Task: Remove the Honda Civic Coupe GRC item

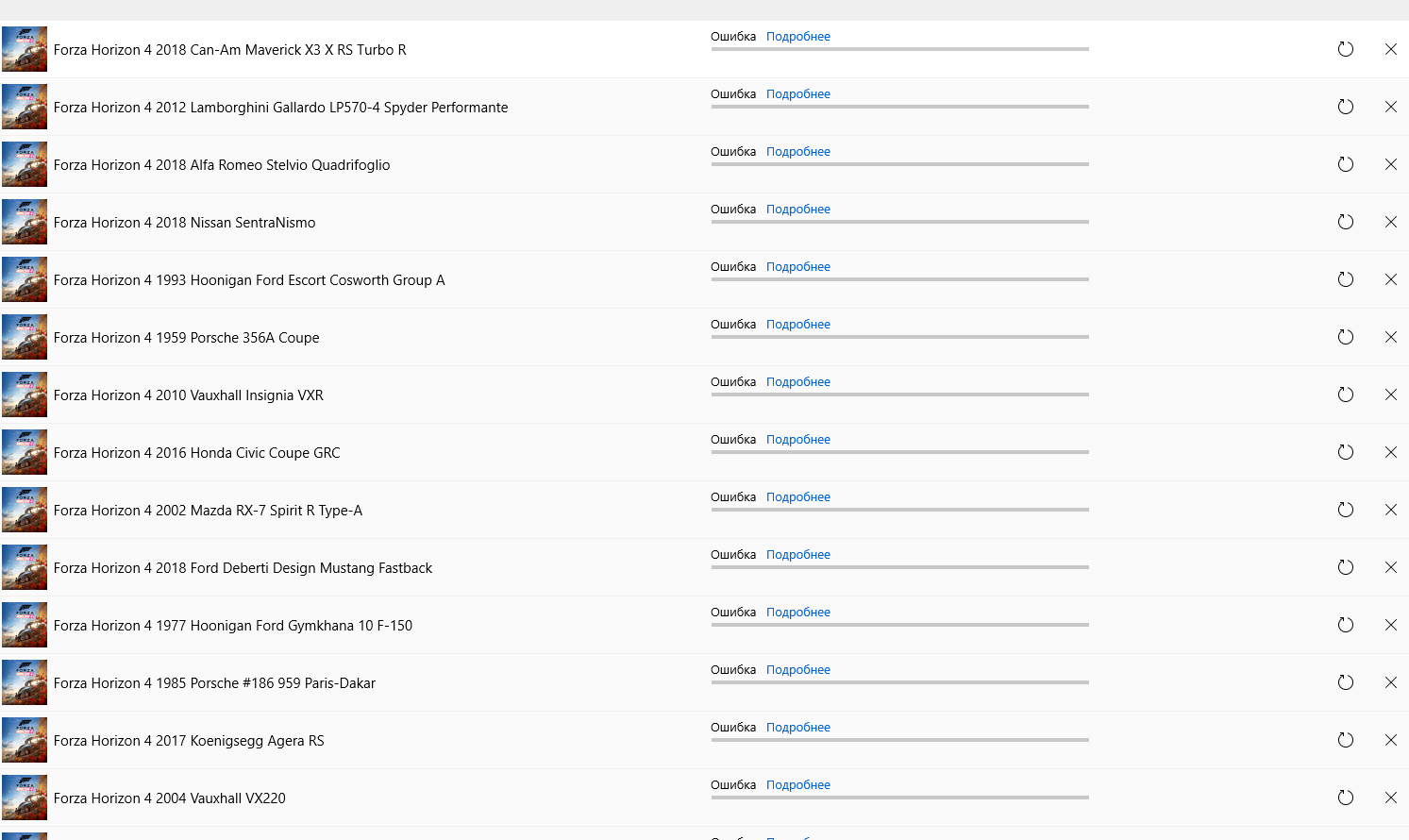Action: click(x=1391, y=452)
